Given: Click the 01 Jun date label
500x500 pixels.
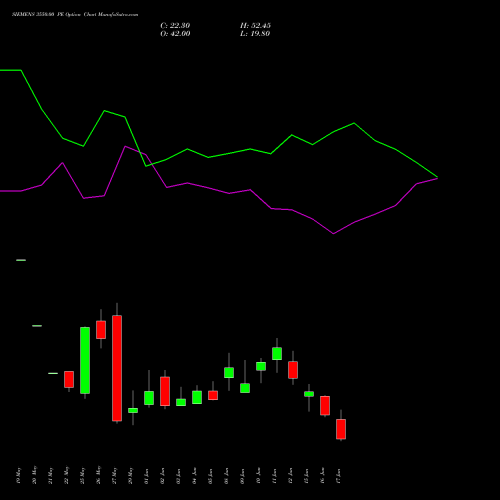Looking at the screenshot, I should (146, 476).
